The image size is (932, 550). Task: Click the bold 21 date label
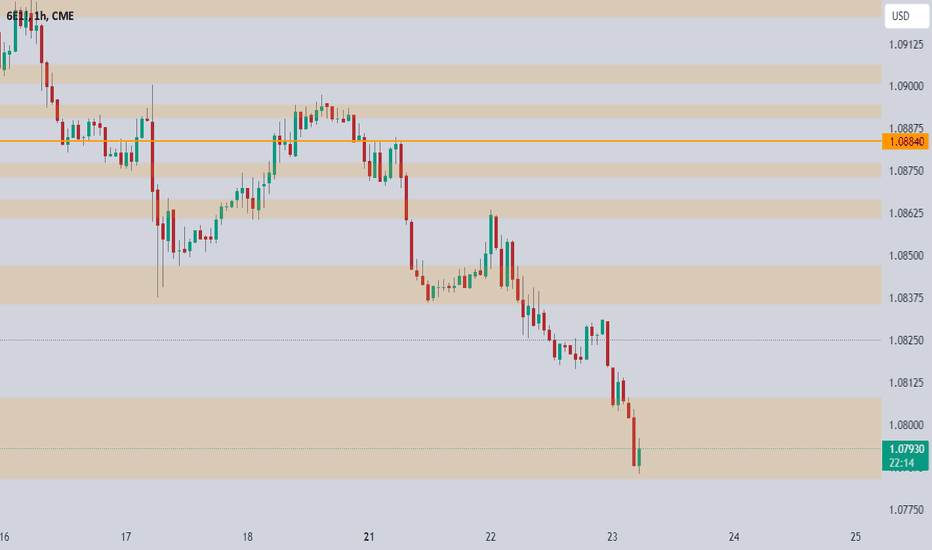point(369,537)
